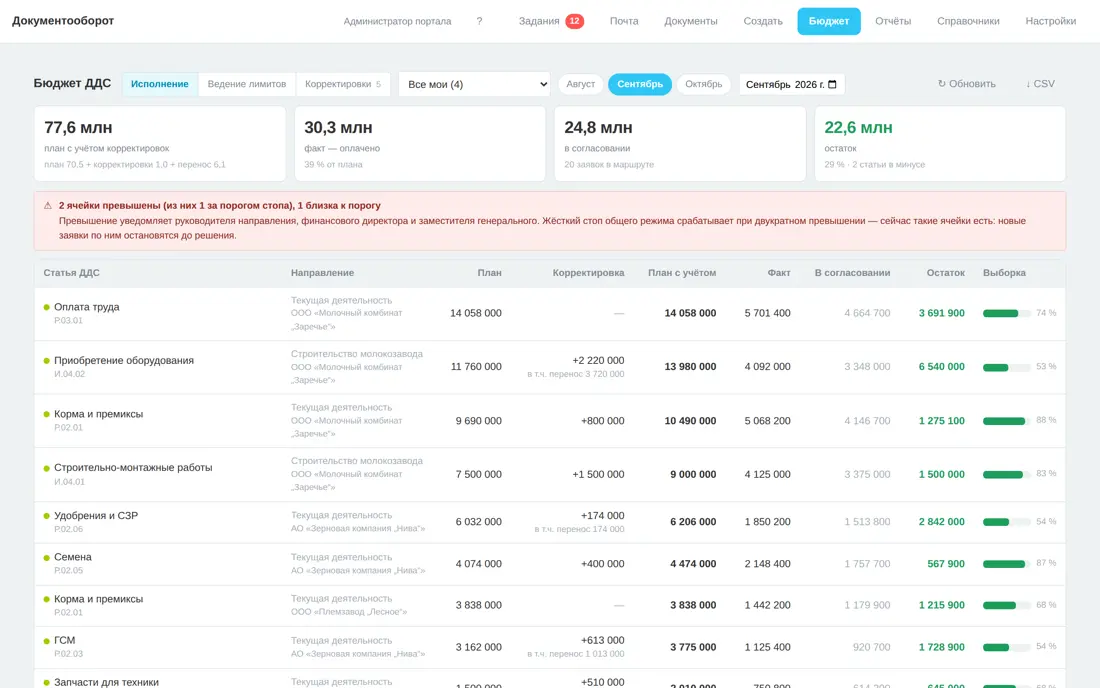
Task: Click the Факт column header
Action: coord(779,273)
